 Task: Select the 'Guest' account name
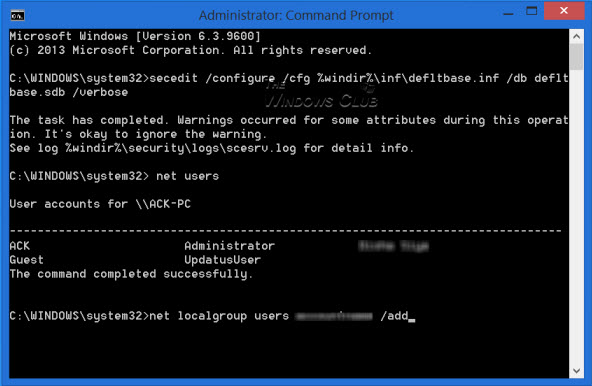click(x=26, y=260)
